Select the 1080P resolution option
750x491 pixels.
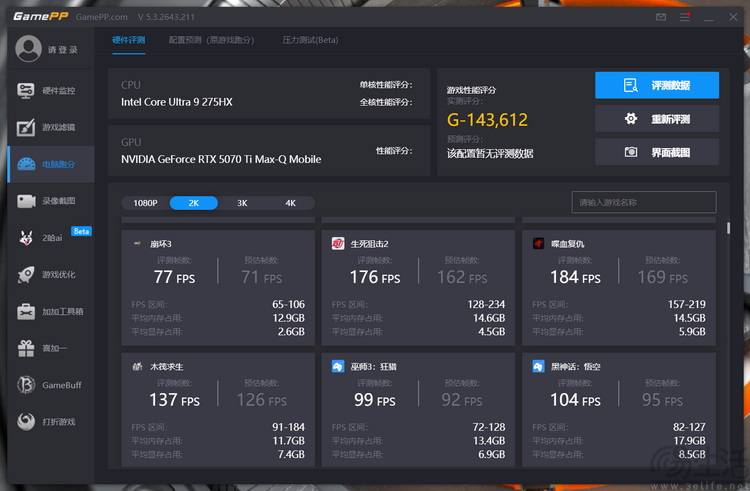145,203
